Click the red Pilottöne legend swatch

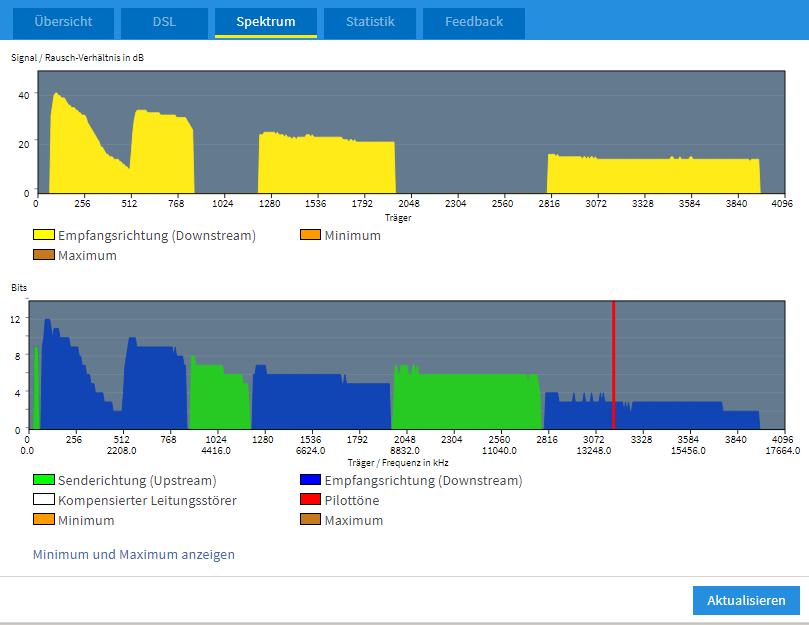pyautogui.click(x=310, y=501)
